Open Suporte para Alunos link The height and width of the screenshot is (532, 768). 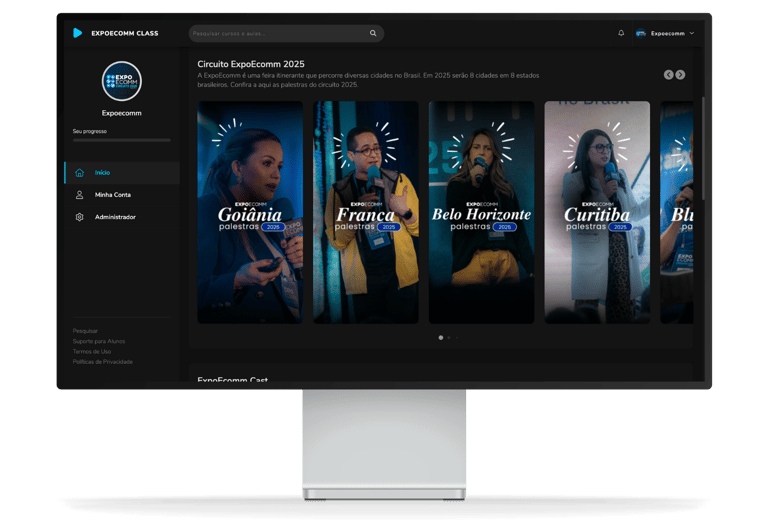click(x=99, y=341)
